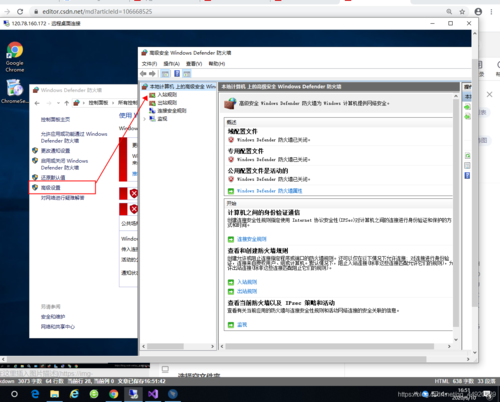
Task: Click tree pane horizontal scrollbar
Action: click(x=165, y=347)
